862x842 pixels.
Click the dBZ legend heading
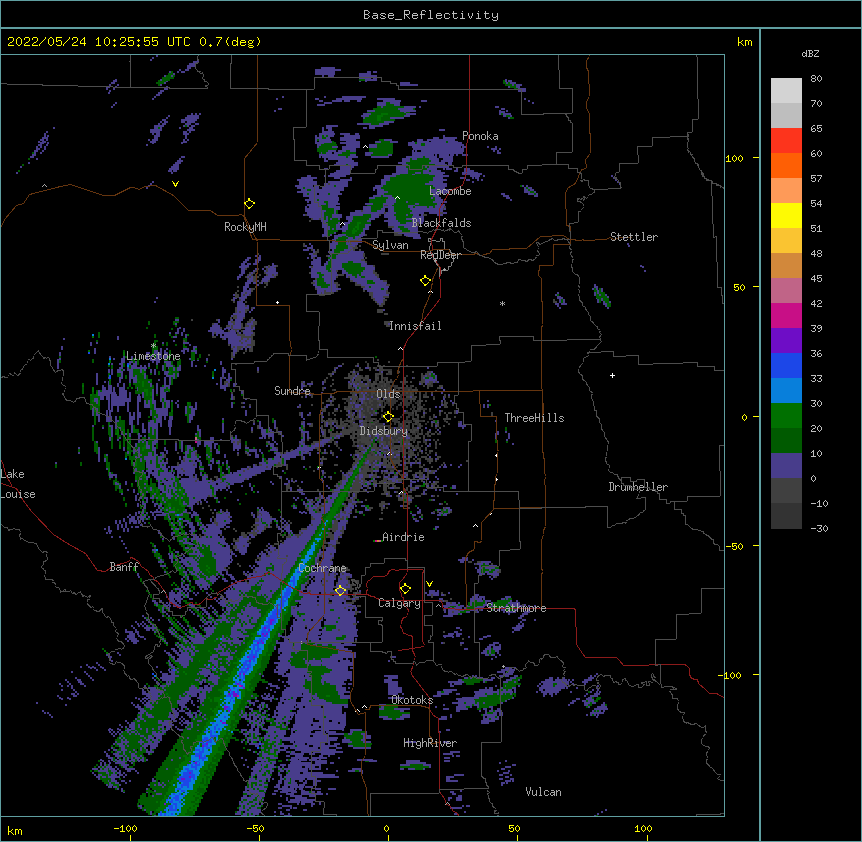tap(810, 53)
